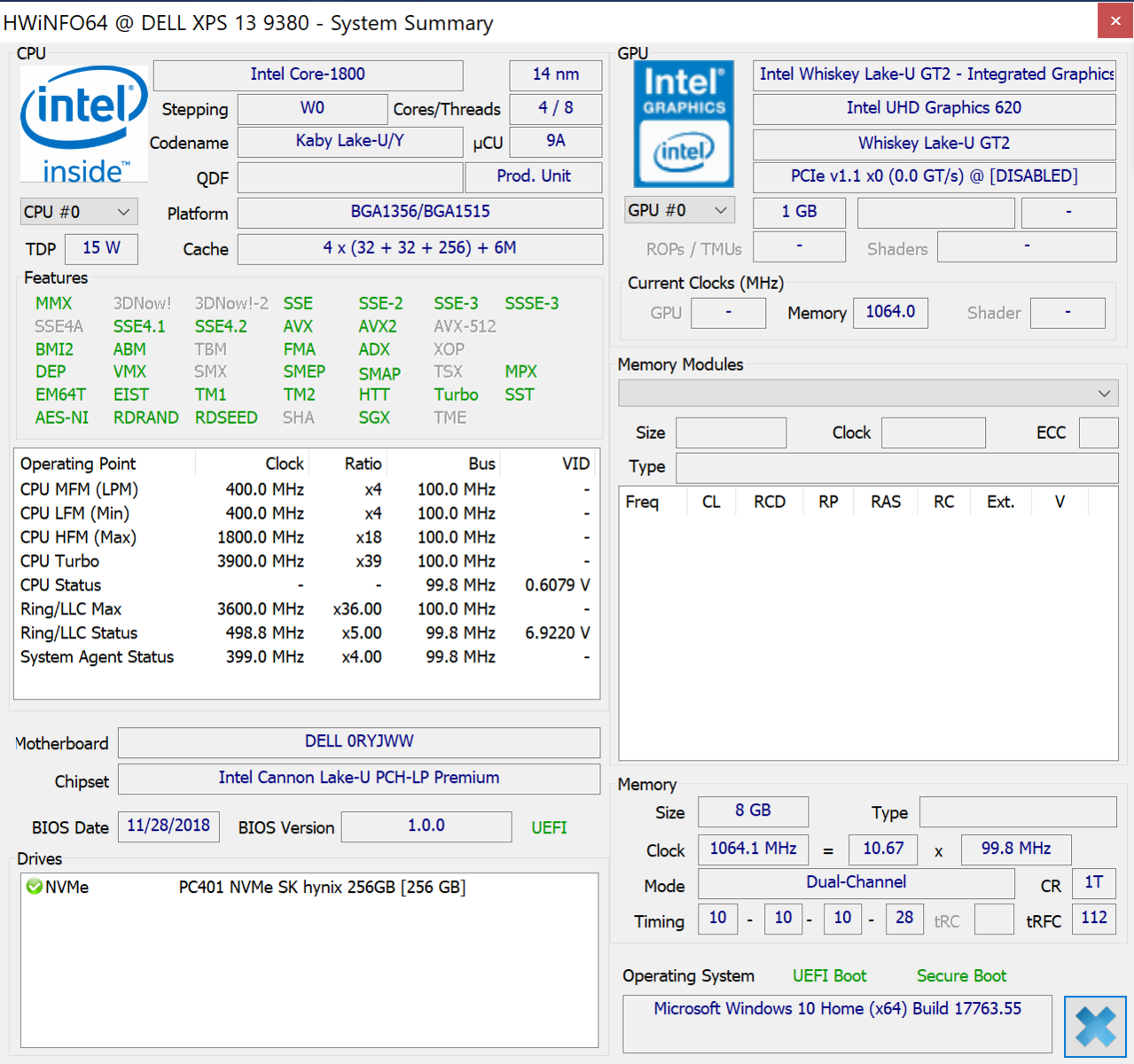
Task: Click the BIOS Version 1.0.0 field
Action: (426, 826)
